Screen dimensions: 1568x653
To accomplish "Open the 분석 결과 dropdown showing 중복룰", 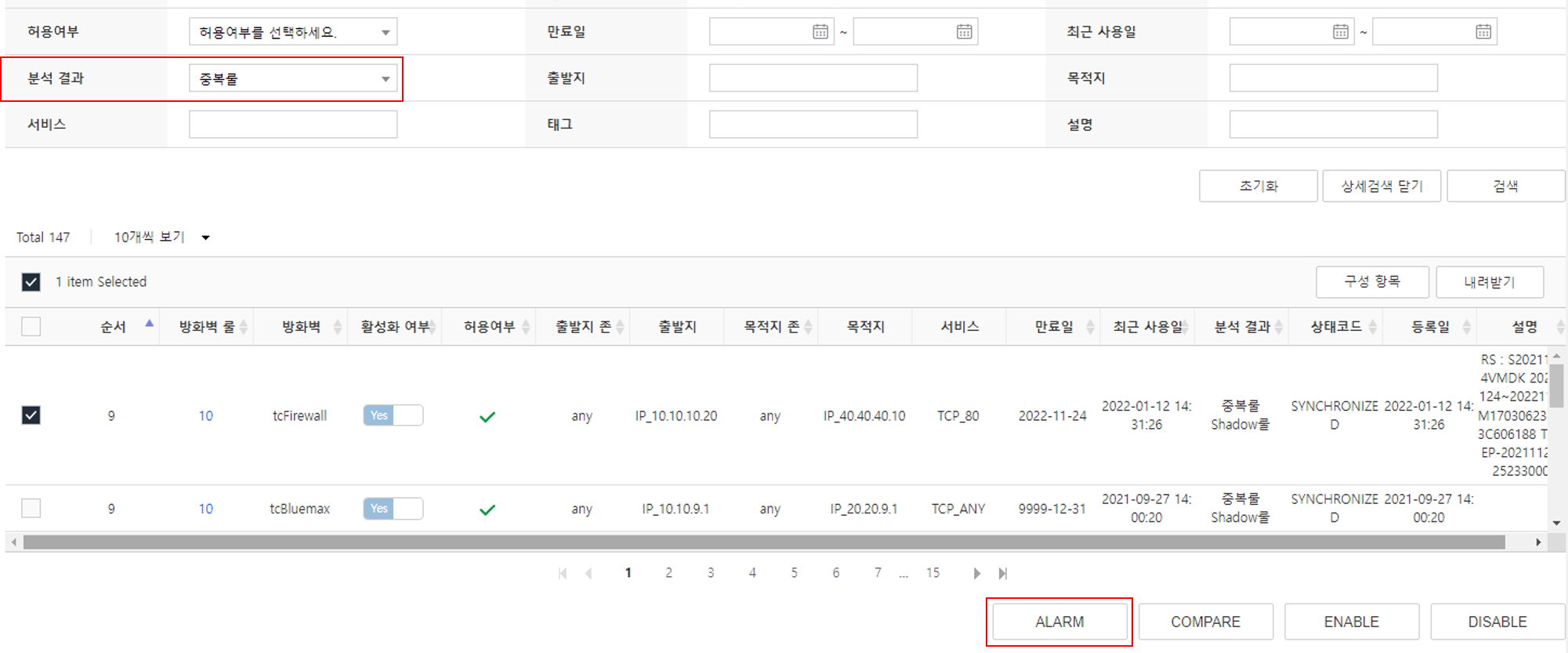I will tap(293, 78).
